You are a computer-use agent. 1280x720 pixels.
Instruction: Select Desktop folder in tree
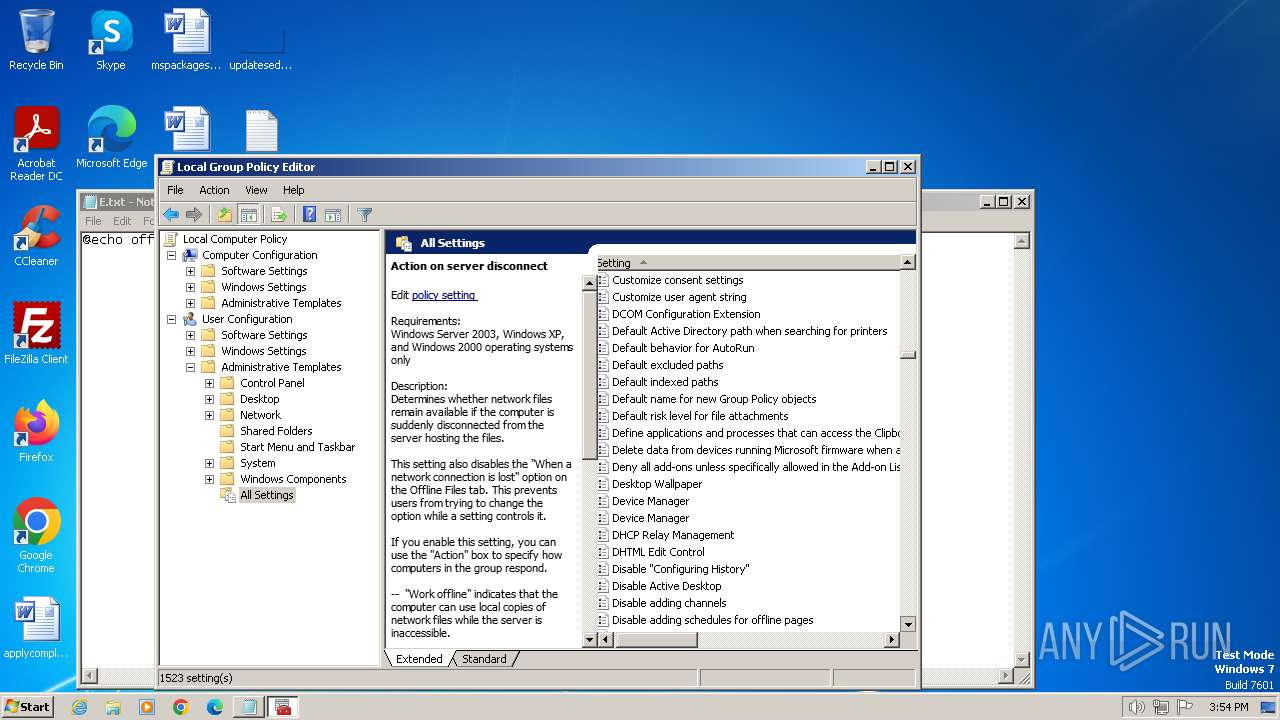click(259, 399)
